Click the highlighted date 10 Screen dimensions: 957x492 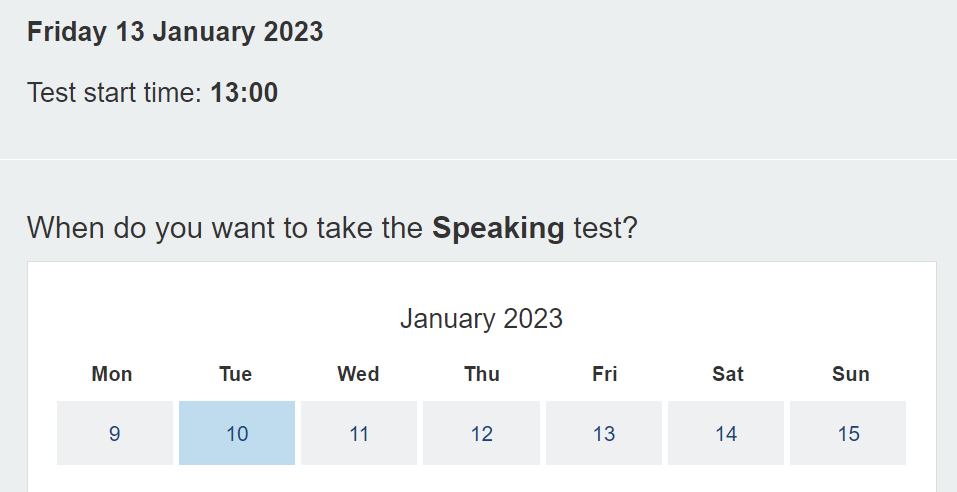coord(237,434)
